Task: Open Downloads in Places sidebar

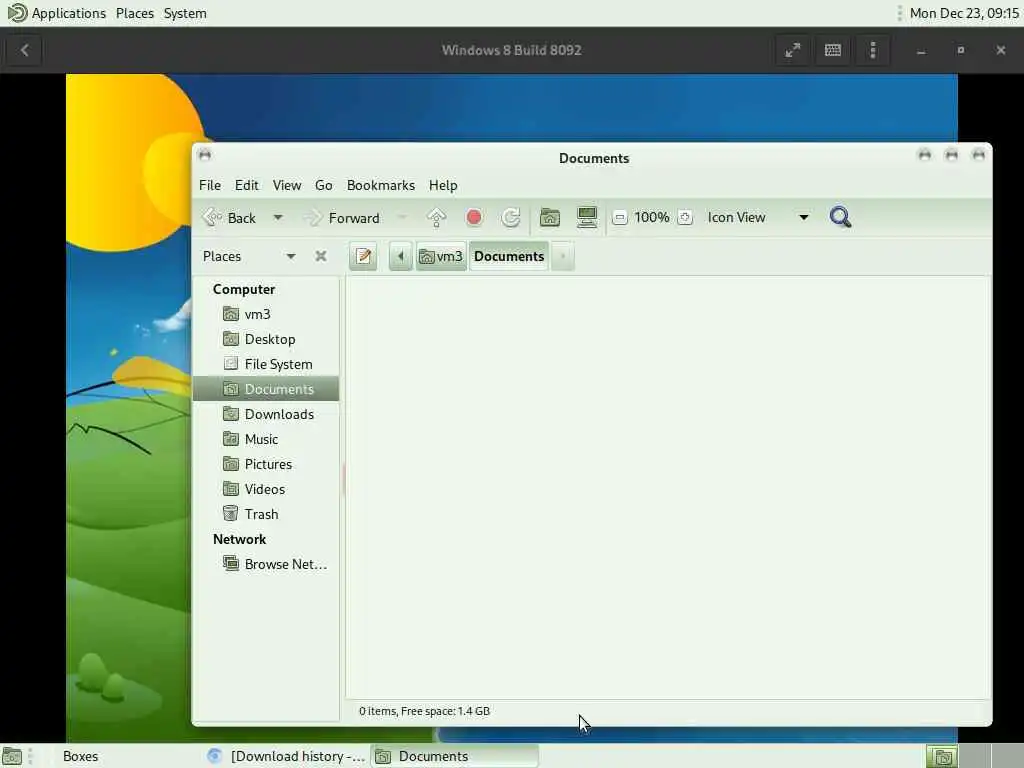Action: click(x=266, y=414)
